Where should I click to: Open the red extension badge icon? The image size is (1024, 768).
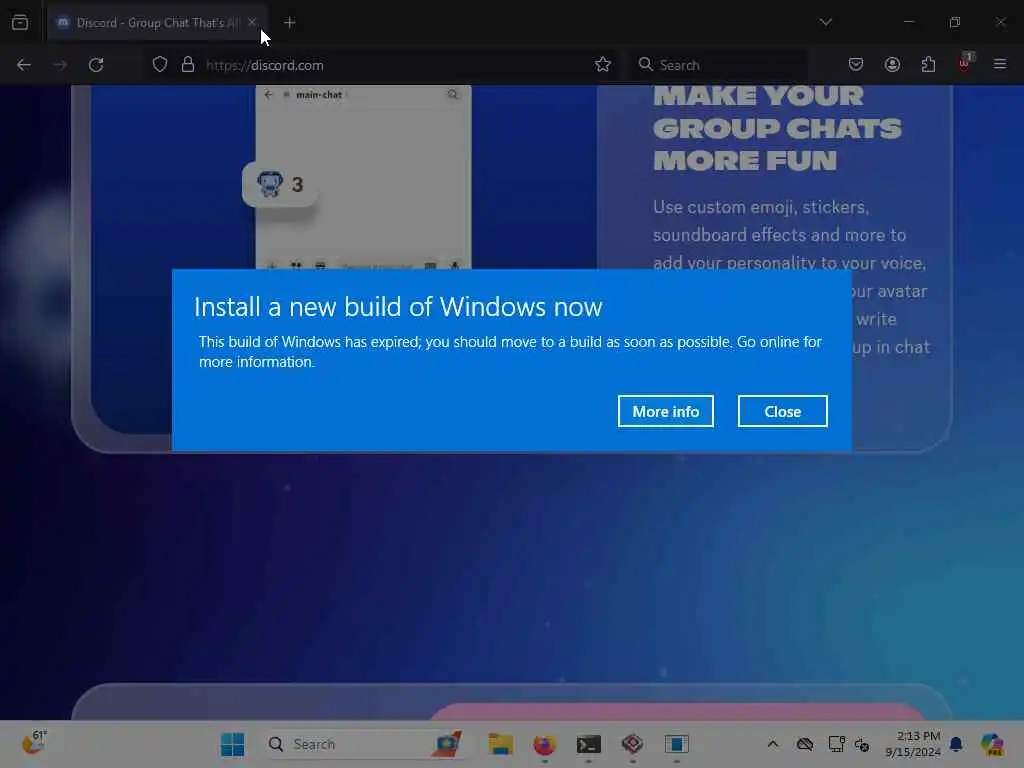(x=965, y=63)
